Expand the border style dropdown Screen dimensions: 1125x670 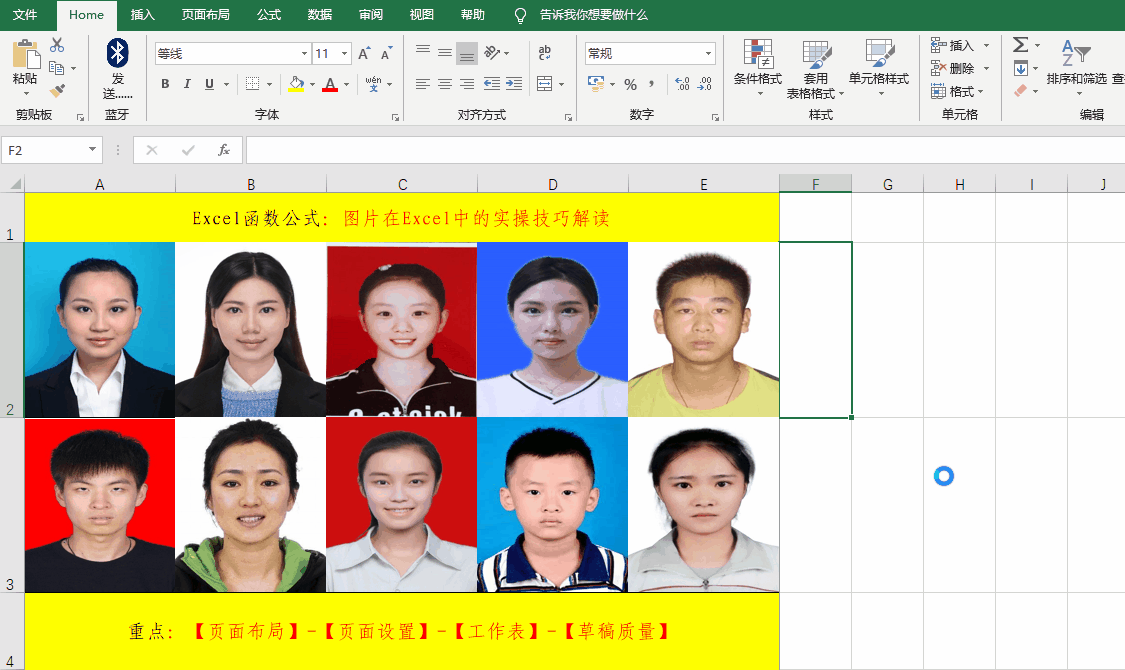[271, 84]
